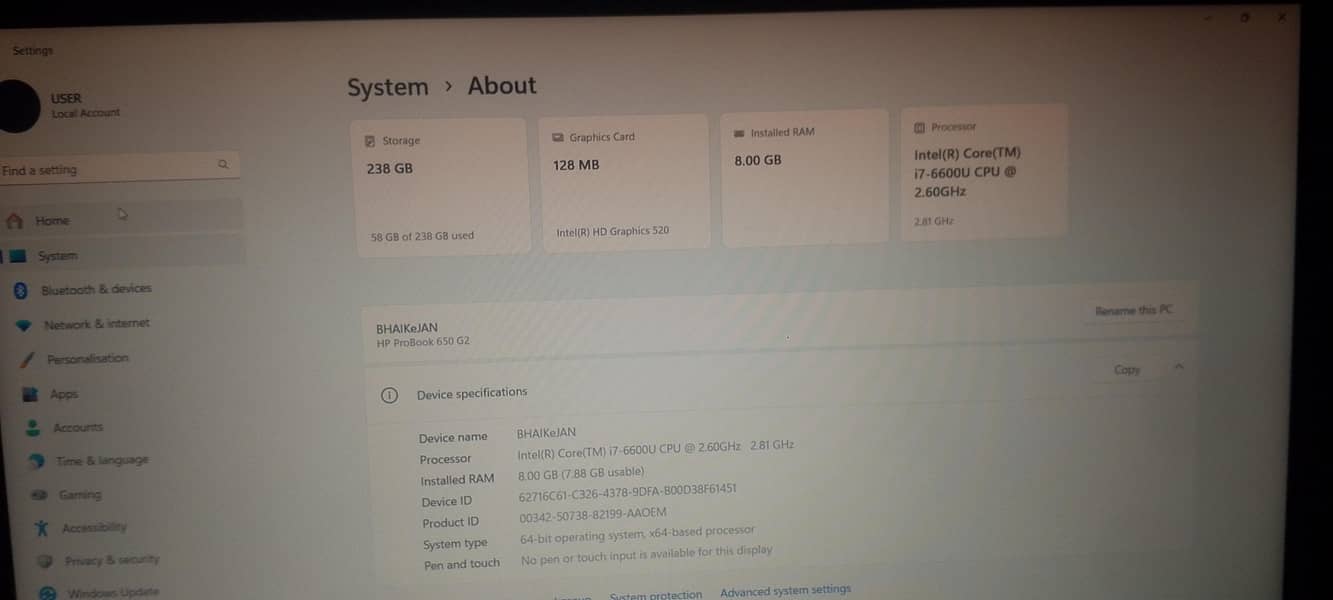The height and width of the screenshot is (600, 1333).
Task: Click the 58 GB of 238 GB used text
Action: 422,236
